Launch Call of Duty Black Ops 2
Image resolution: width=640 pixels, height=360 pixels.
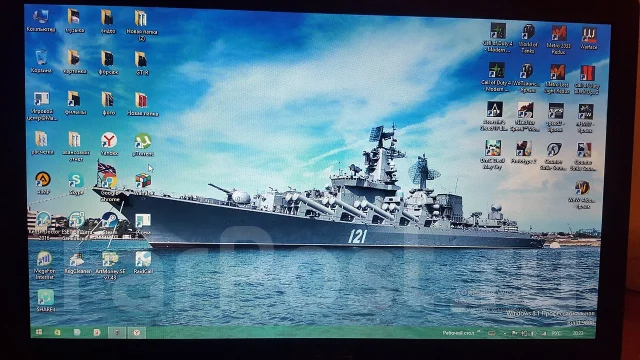tap(587, 80)
